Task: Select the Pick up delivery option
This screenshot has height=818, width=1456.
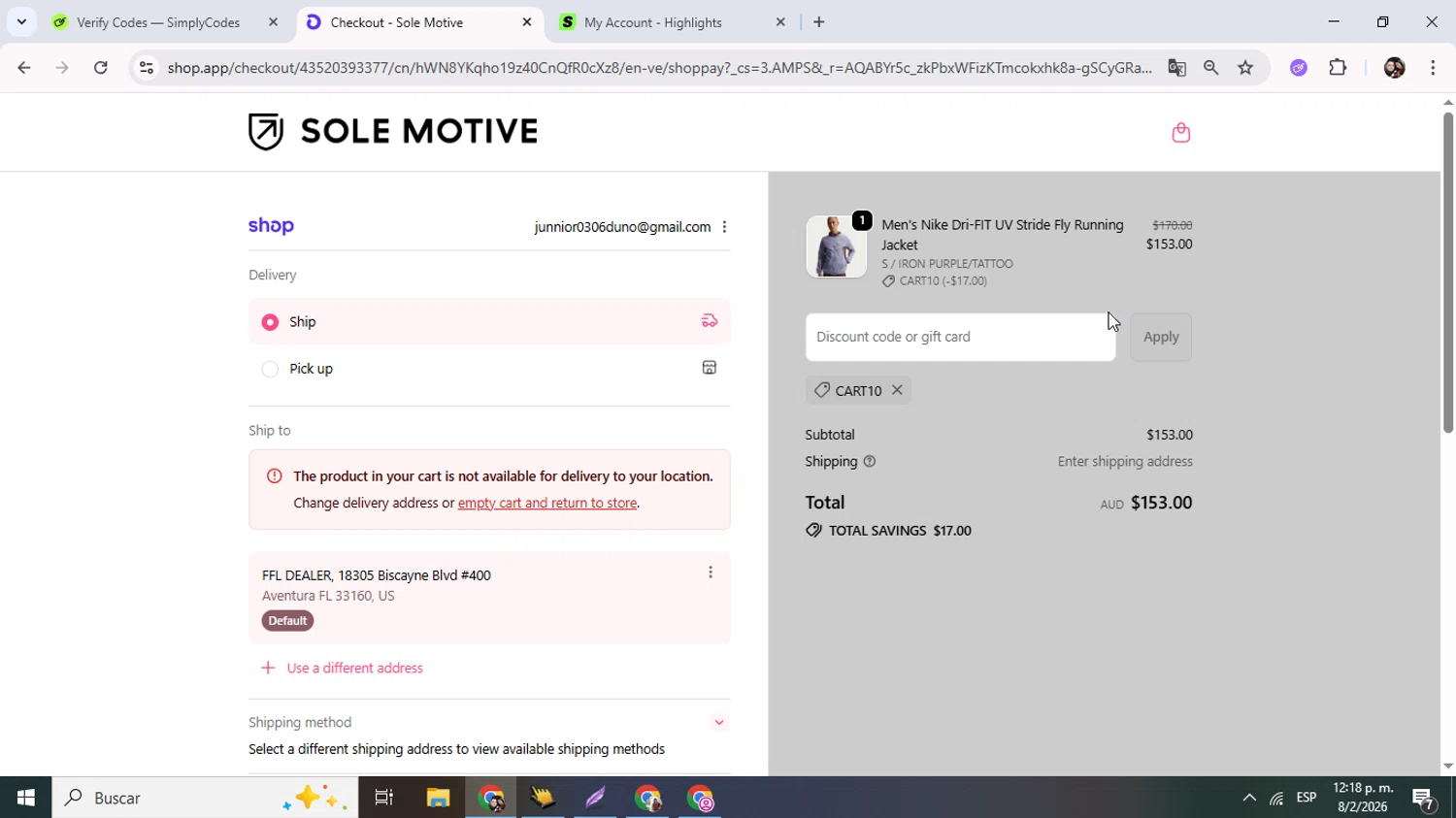Action: click(489, 369)
